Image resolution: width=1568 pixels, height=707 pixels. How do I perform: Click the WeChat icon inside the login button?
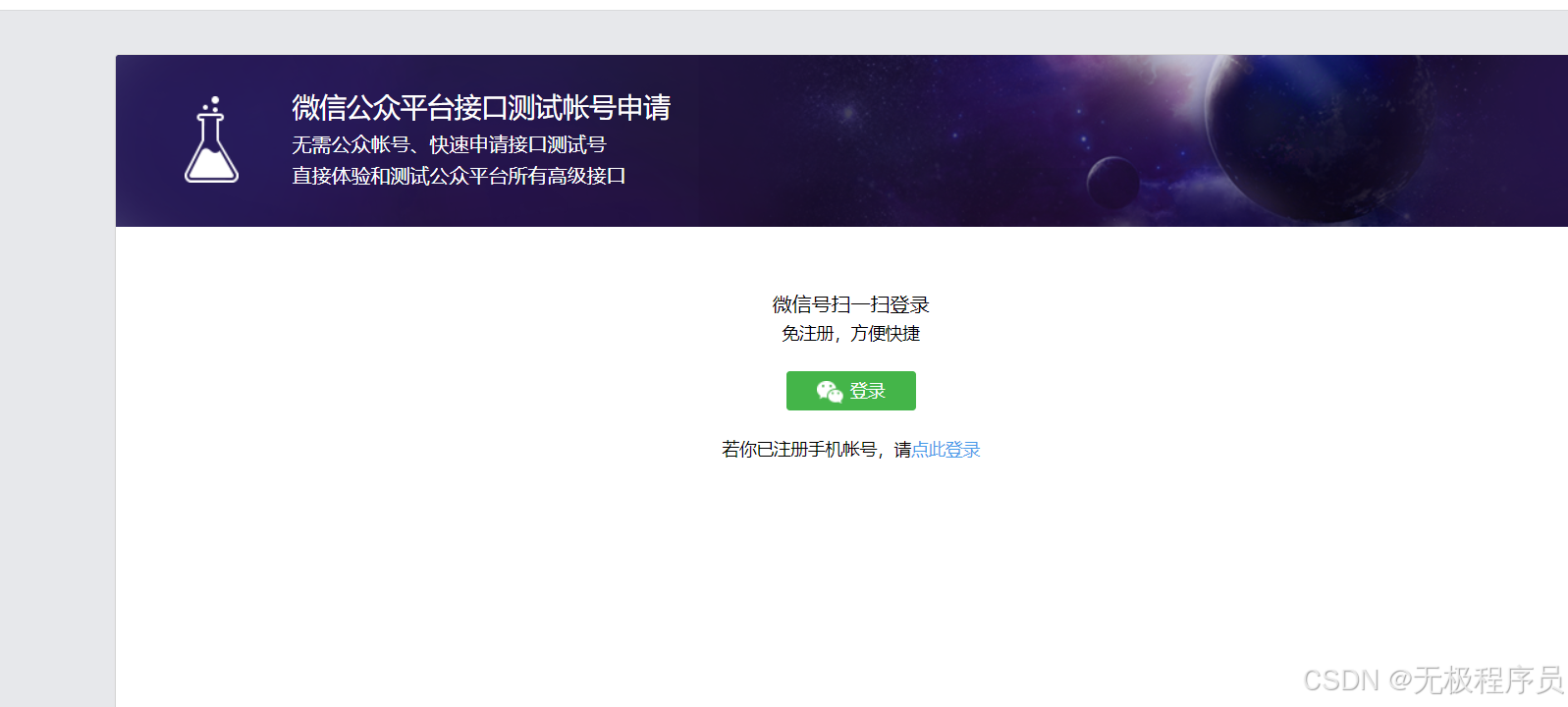coord(830,391)
